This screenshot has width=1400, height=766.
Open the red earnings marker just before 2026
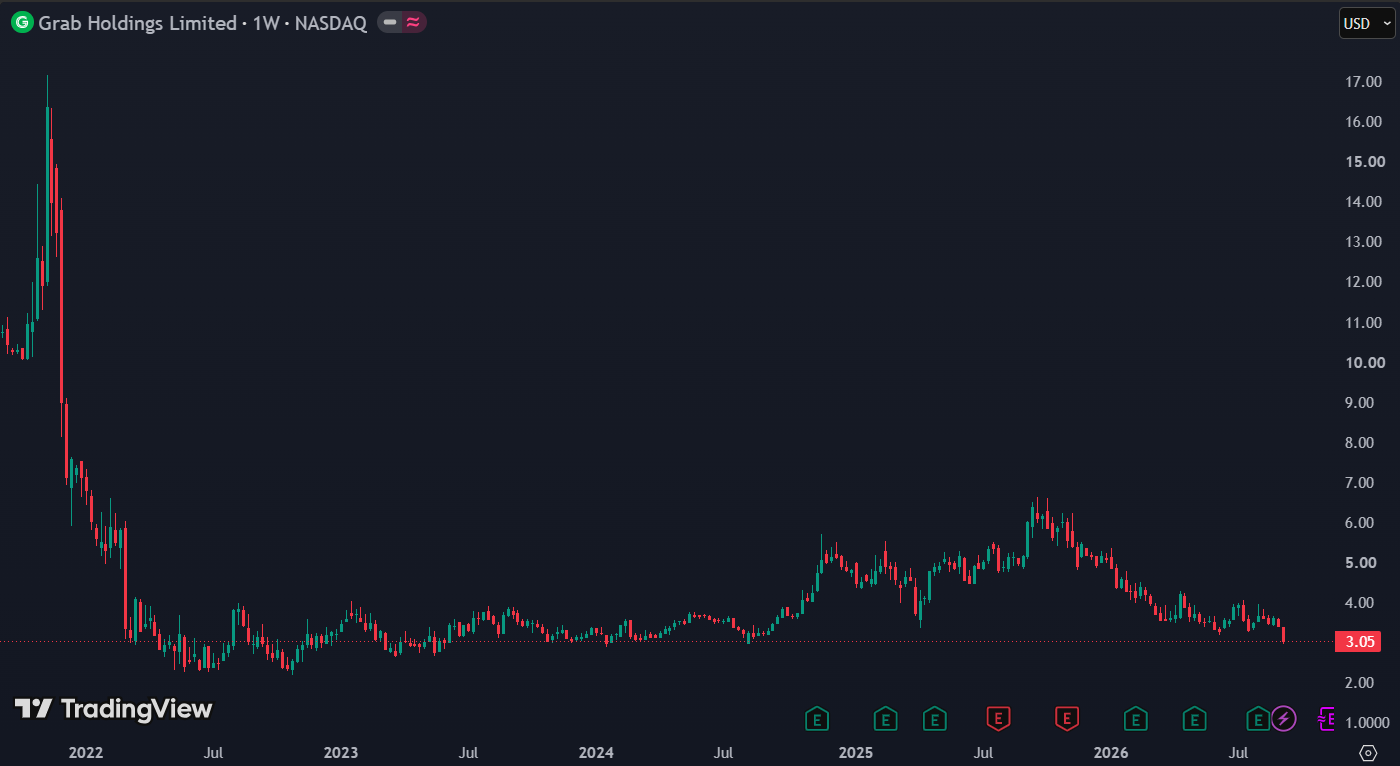(x=1068, y=717)
